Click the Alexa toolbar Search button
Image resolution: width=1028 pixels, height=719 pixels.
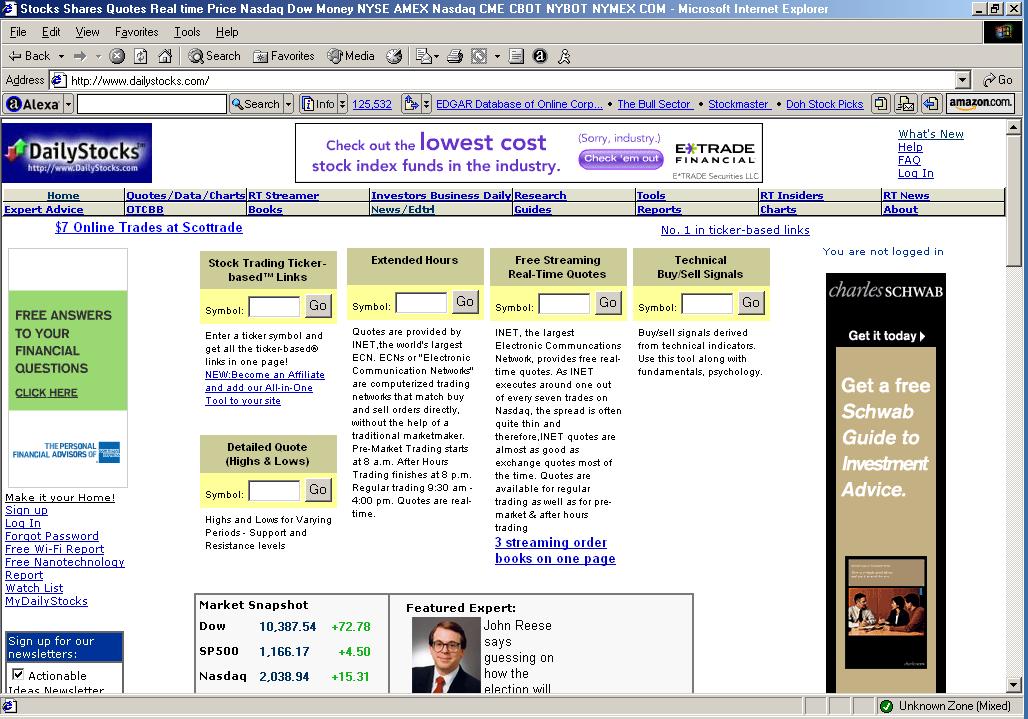coord(256,104)
